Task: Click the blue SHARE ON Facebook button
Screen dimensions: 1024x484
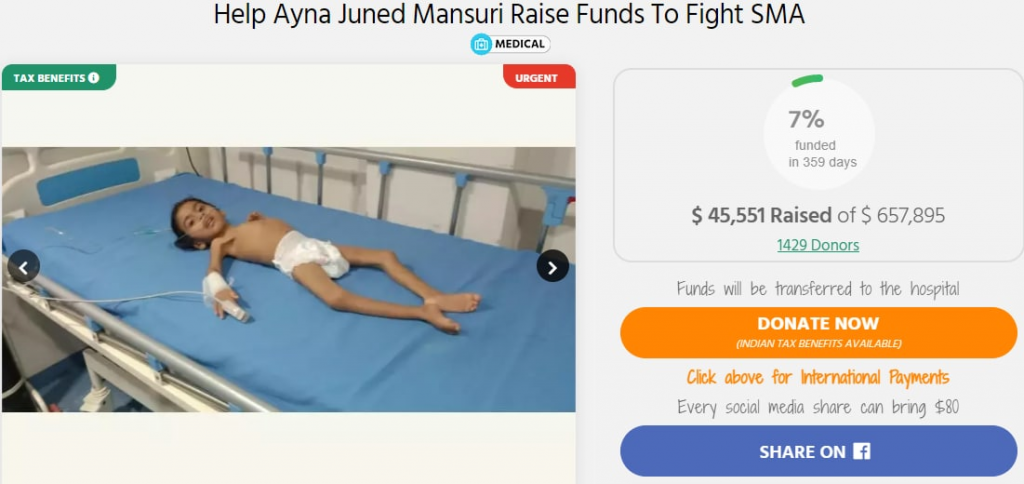Action: coord(818,451)
